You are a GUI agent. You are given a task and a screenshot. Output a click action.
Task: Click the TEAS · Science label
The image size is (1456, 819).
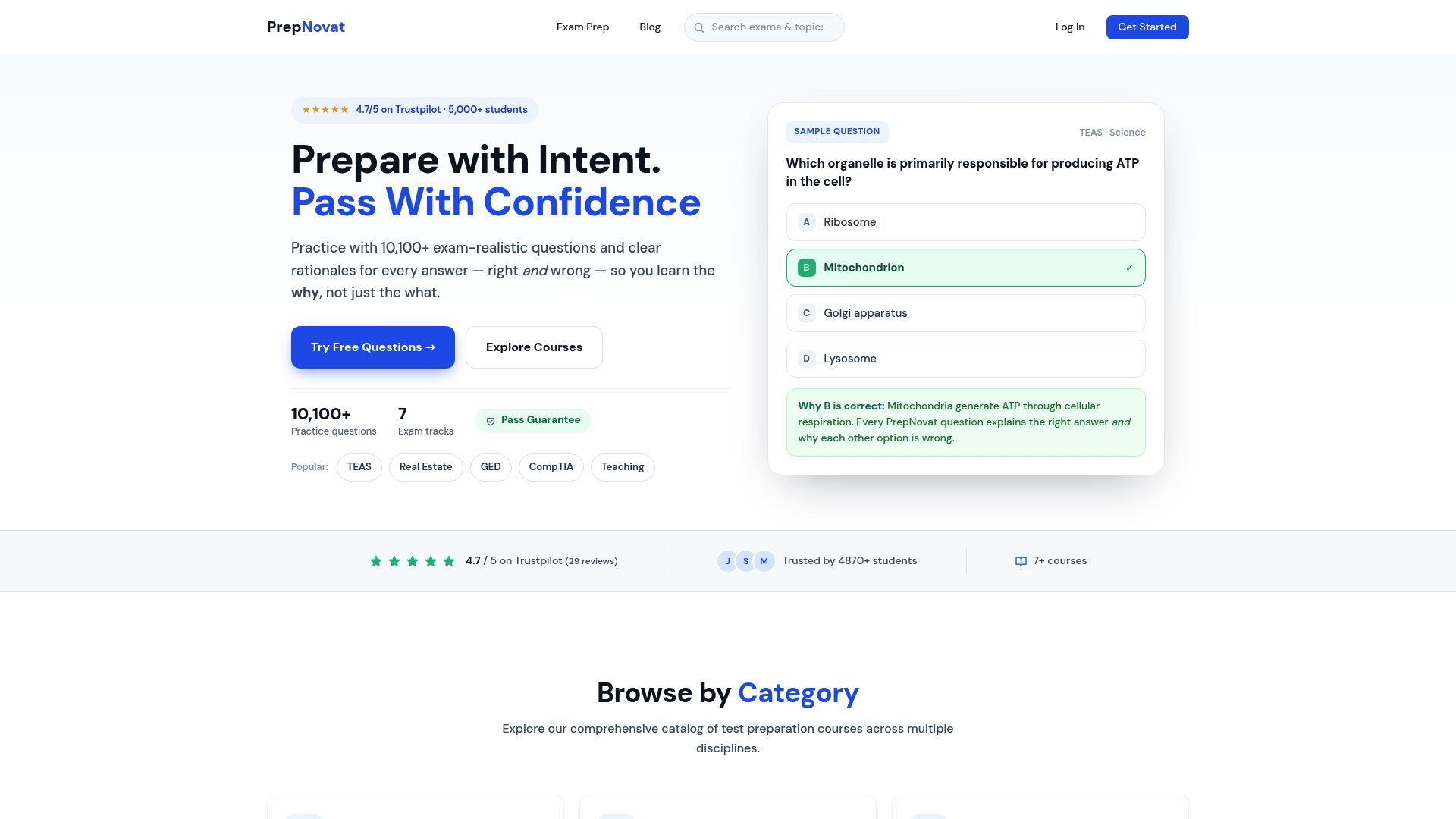pyautogui.click(x=1112, y=133)
